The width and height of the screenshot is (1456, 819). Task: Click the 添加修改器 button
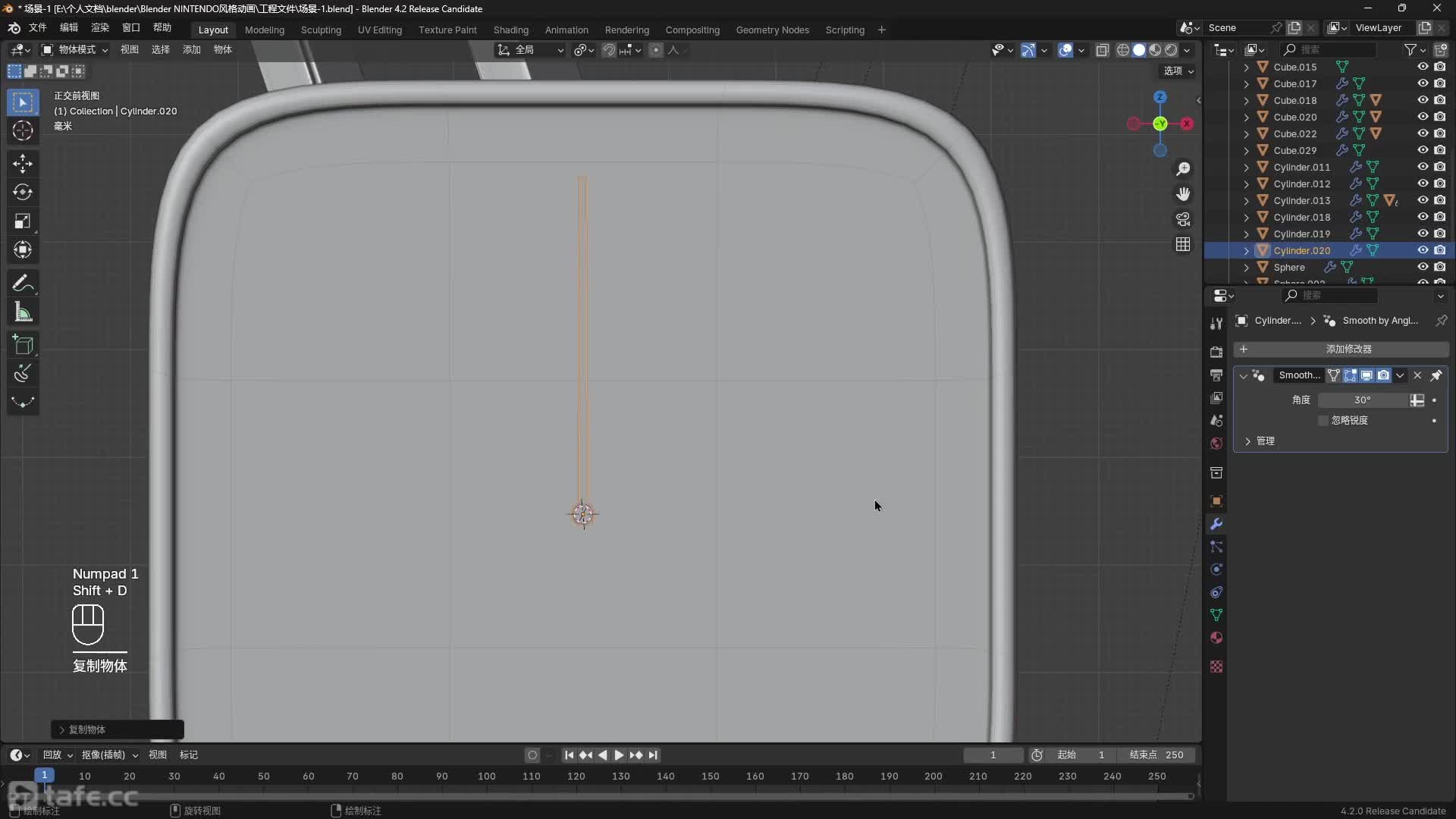click(1341, 349)
